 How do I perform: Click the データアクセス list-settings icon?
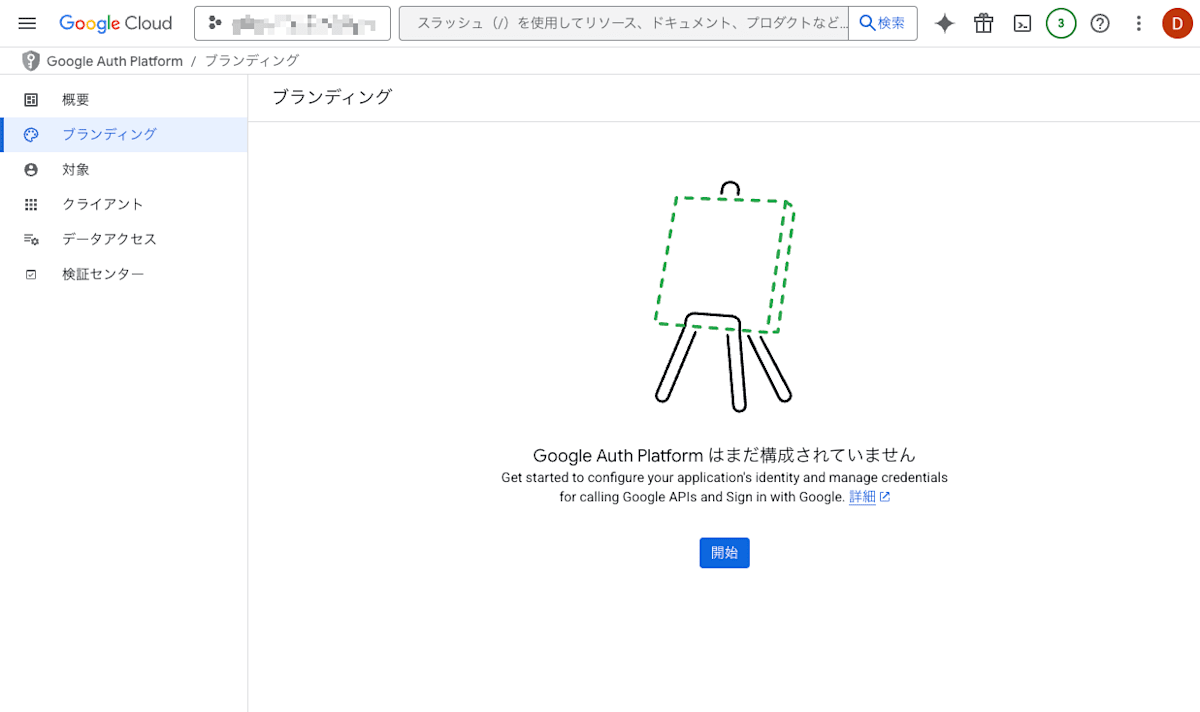click(x=31, y=239)
